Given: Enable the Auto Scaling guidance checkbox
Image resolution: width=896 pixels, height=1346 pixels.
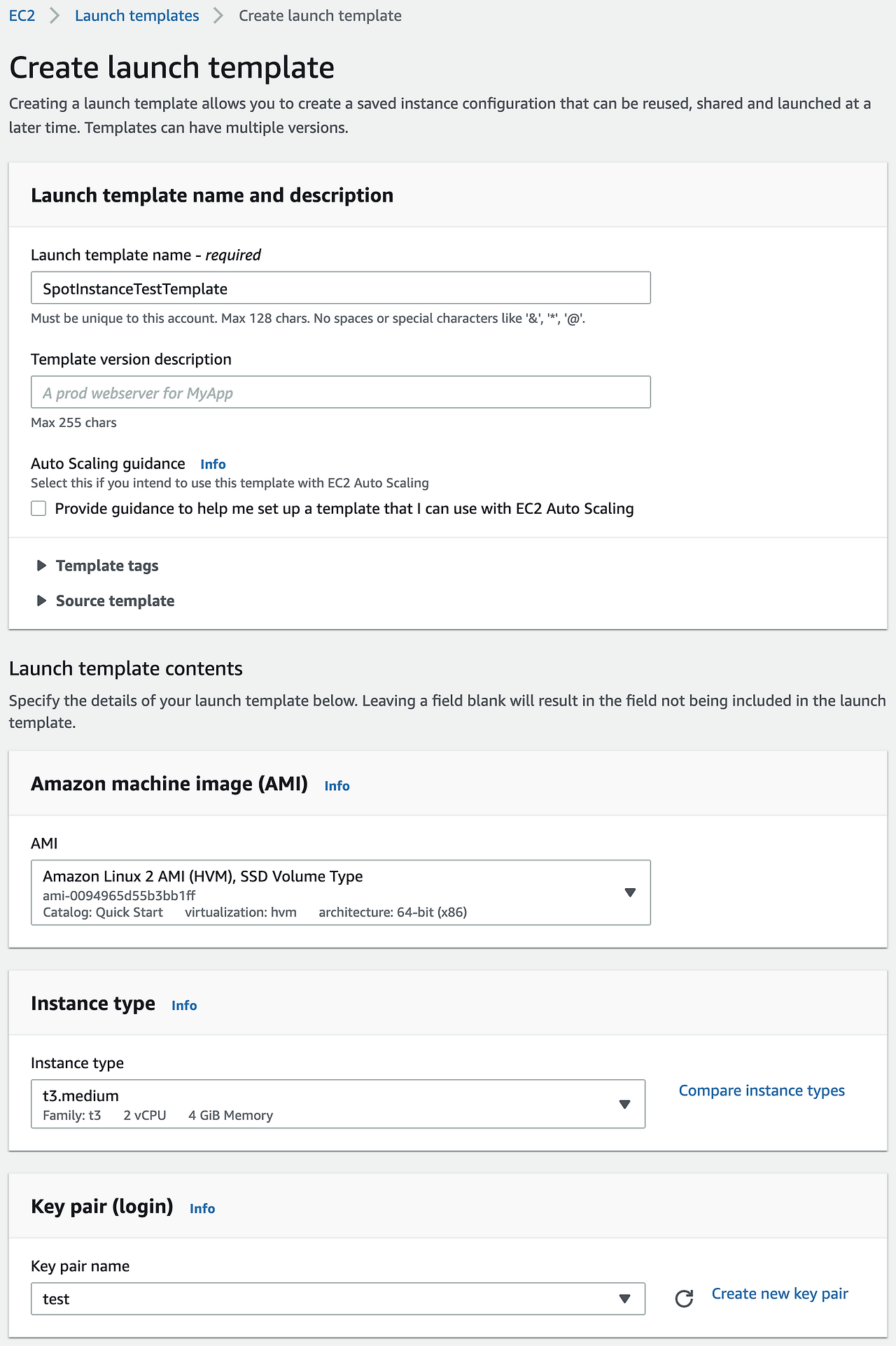Looking at the screenshot, I should pos(38,508).
